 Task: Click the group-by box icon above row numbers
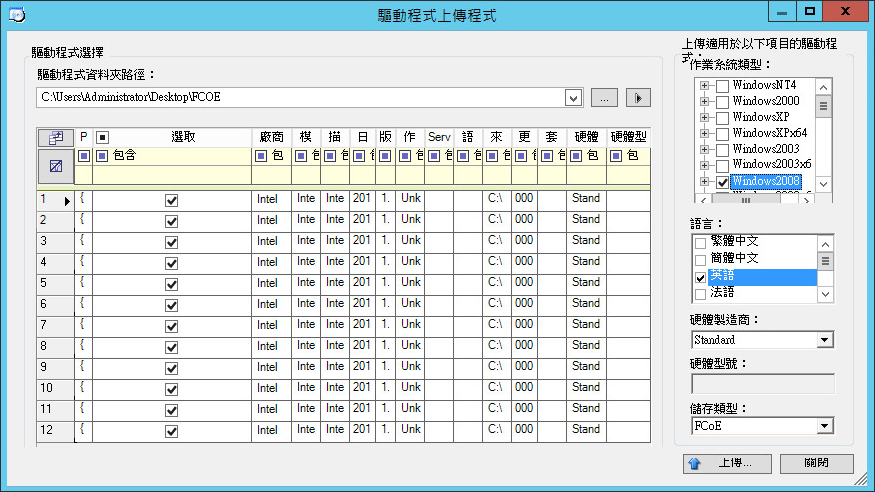pyautogui.click(x=56, y=136)
